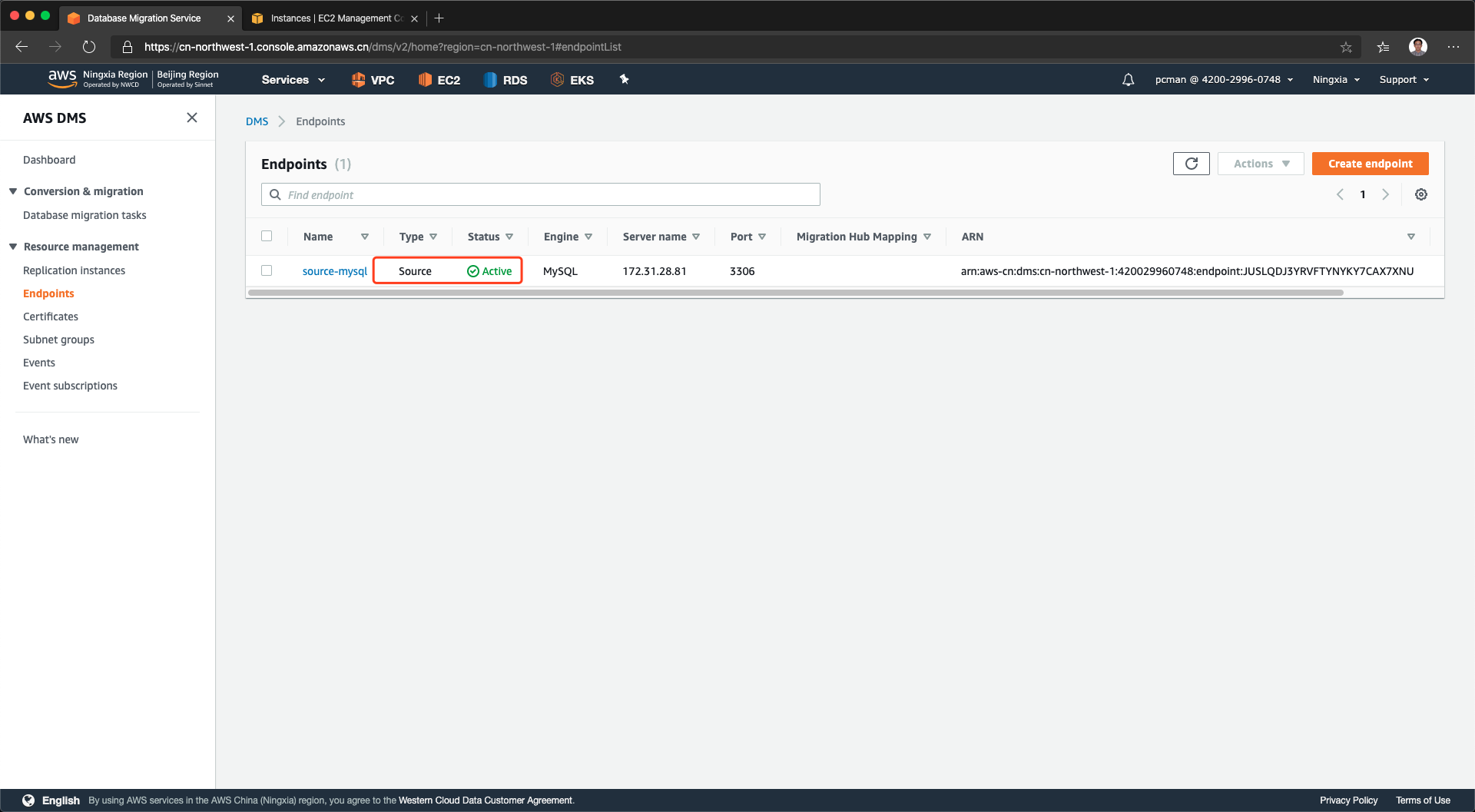Close the AWS DMS sidebar panel
The height and width of the screenshot is (812, 1475).
point(192,118)
